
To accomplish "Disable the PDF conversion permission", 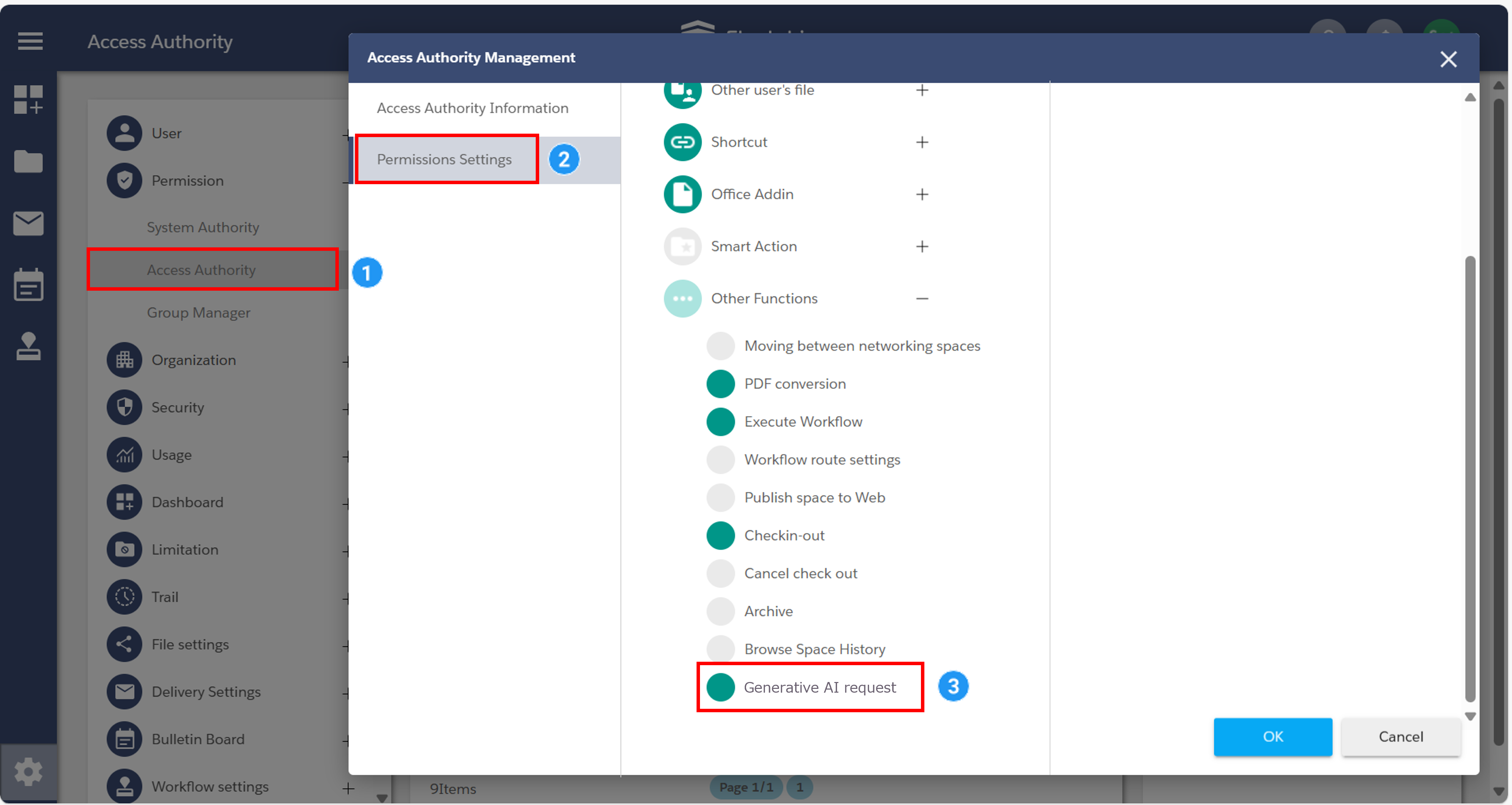I will tap(721, 384).
